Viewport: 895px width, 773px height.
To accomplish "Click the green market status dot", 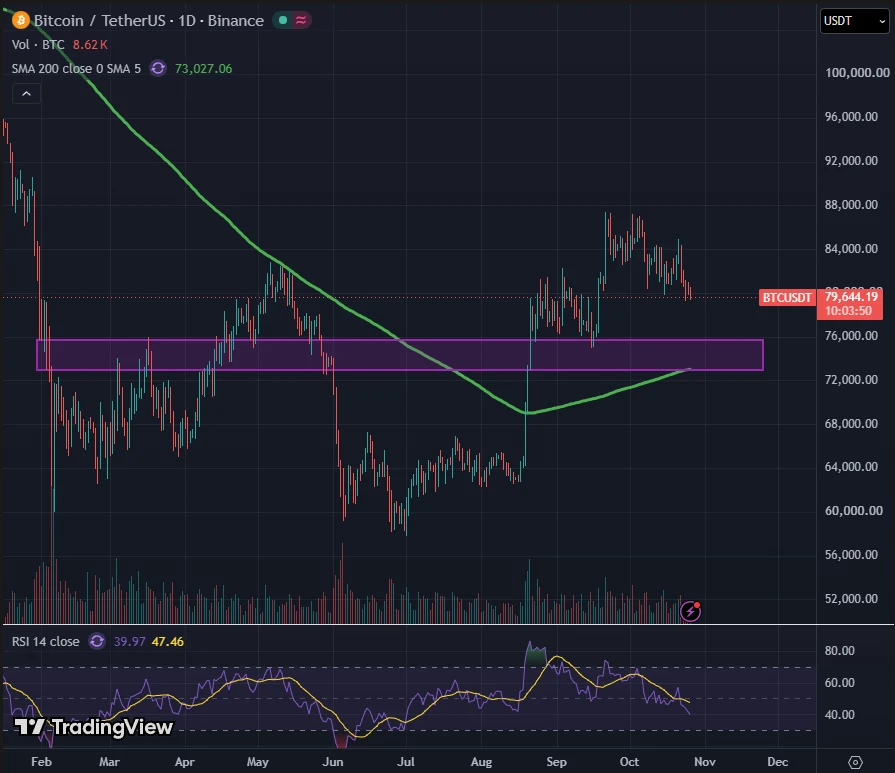I will click(x=283, y=21).
